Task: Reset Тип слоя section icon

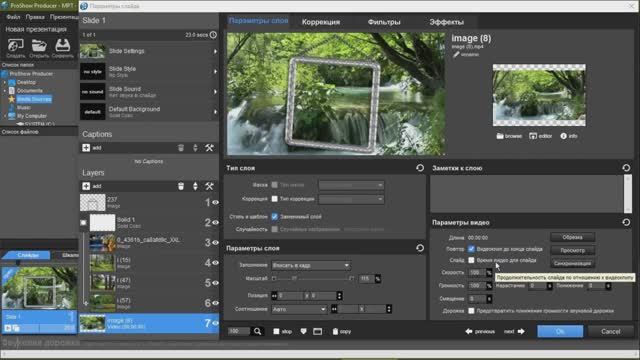Action: pos(420,168)
